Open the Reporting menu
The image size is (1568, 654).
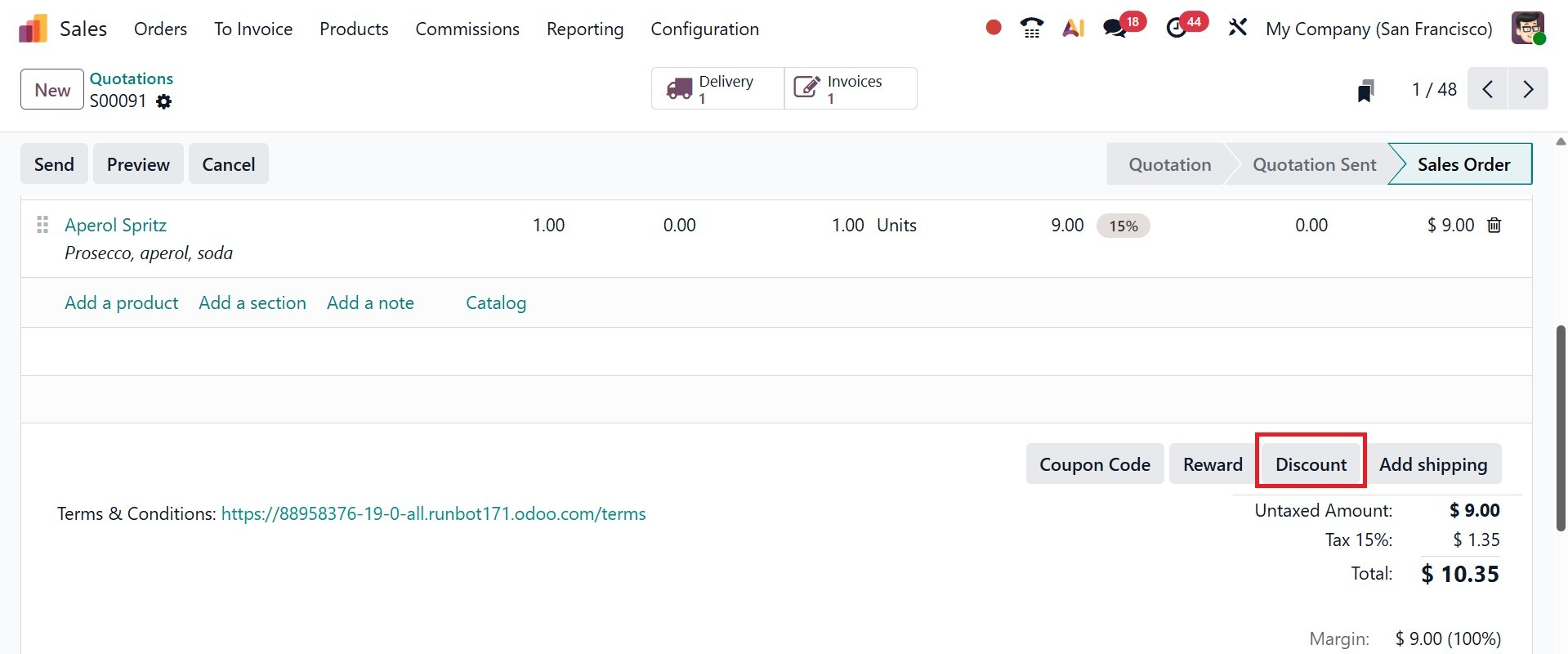click(585, 29)
